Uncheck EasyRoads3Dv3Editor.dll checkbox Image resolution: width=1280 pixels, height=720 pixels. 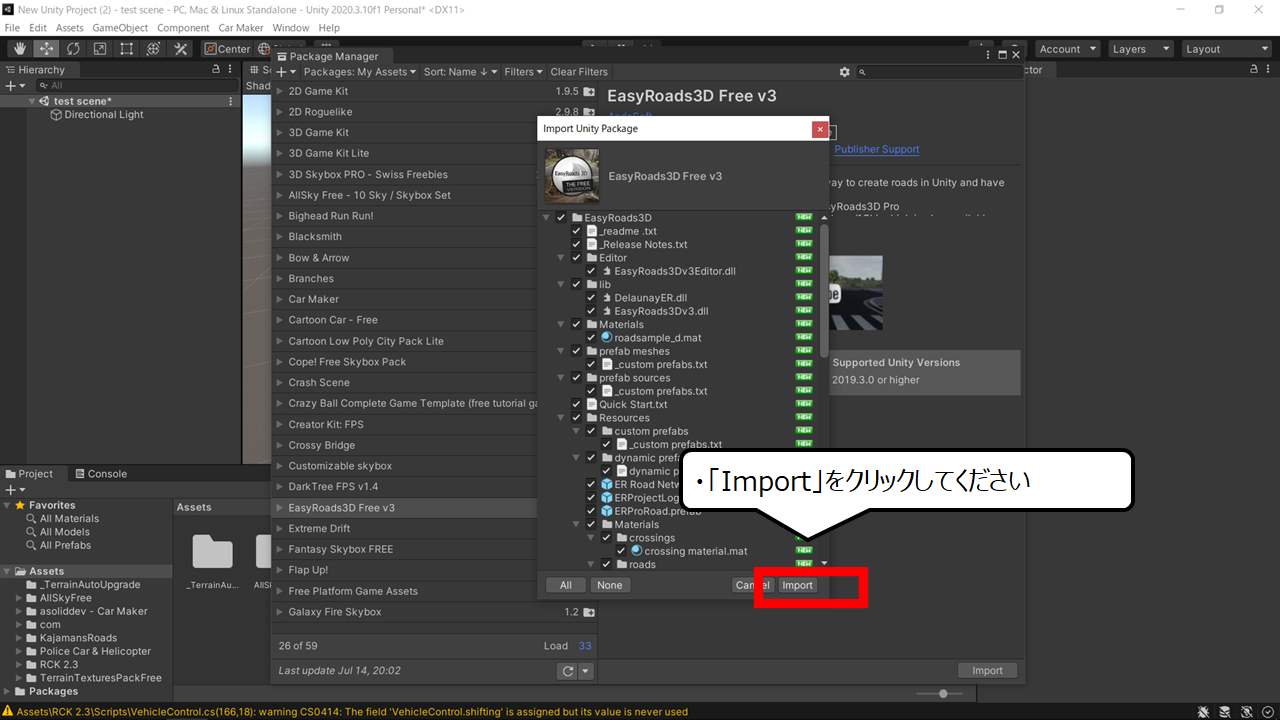click(x=591, y=271)
